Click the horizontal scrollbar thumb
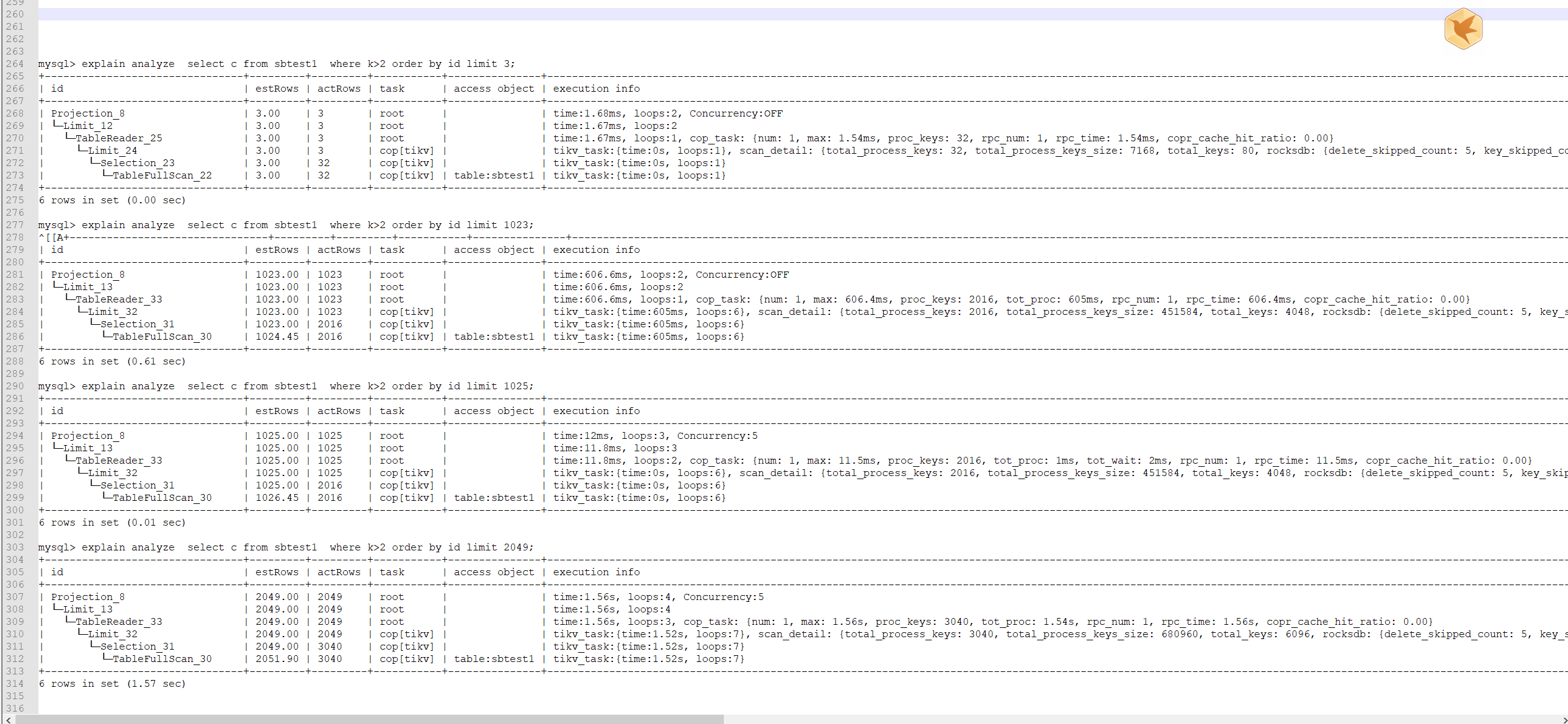The height and width of the screenshot is (724, 1568). 369,720
